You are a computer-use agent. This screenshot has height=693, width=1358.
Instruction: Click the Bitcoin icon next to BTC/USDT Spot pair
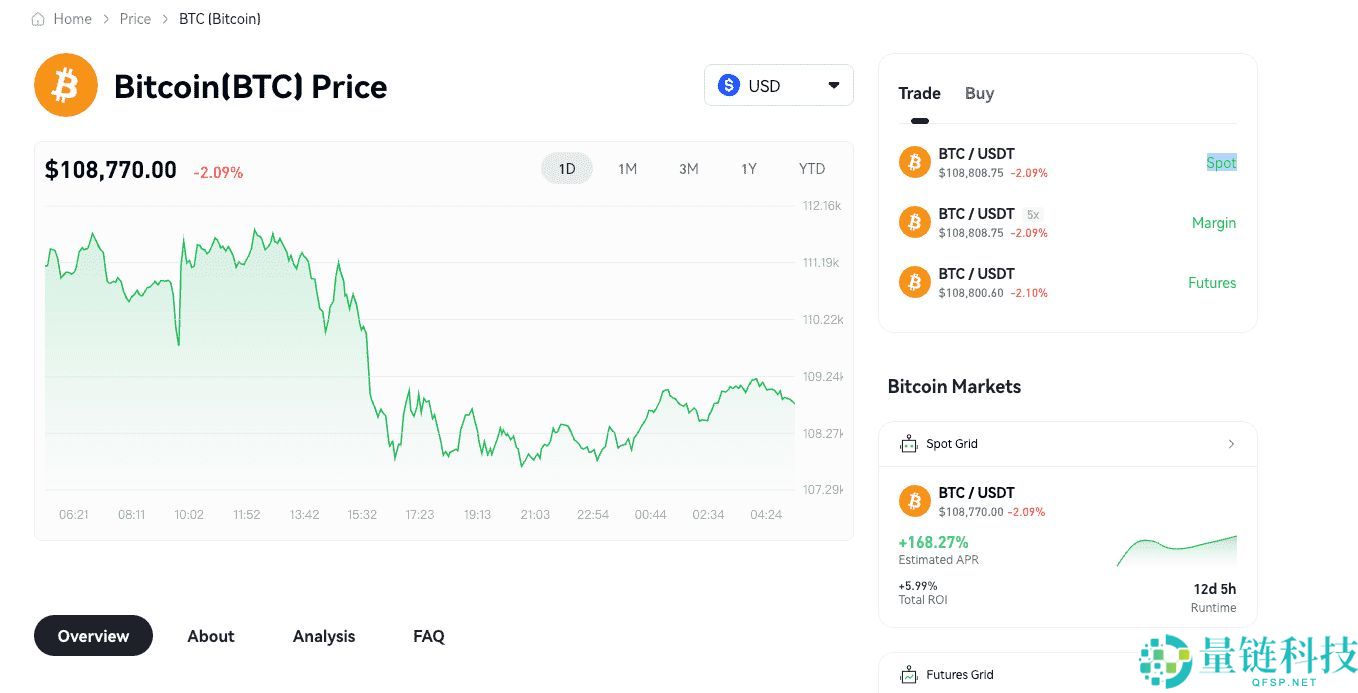click(913, 161)
